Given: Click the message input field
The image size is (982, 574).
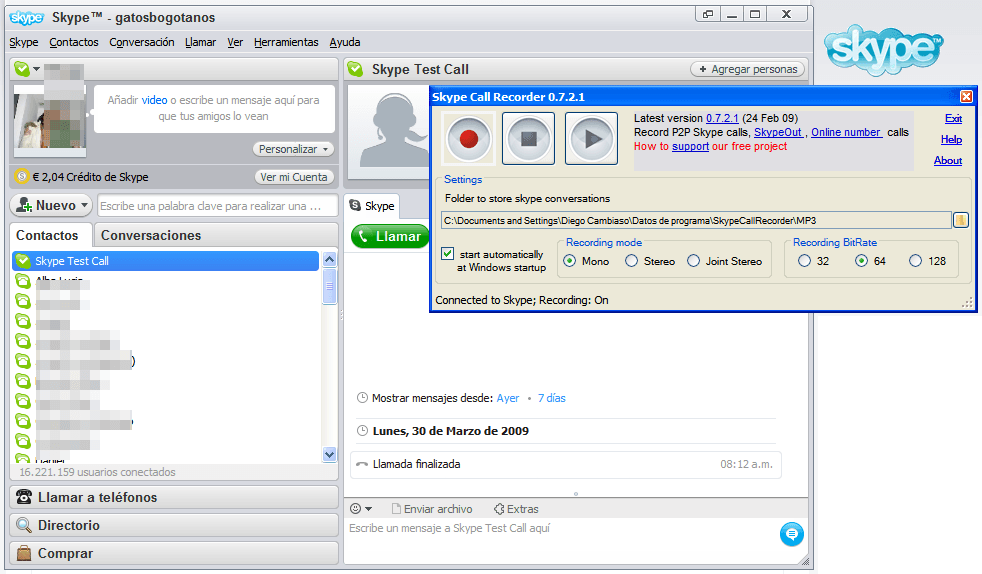Looking at the screenshot, I should click(x=561, y=541).
